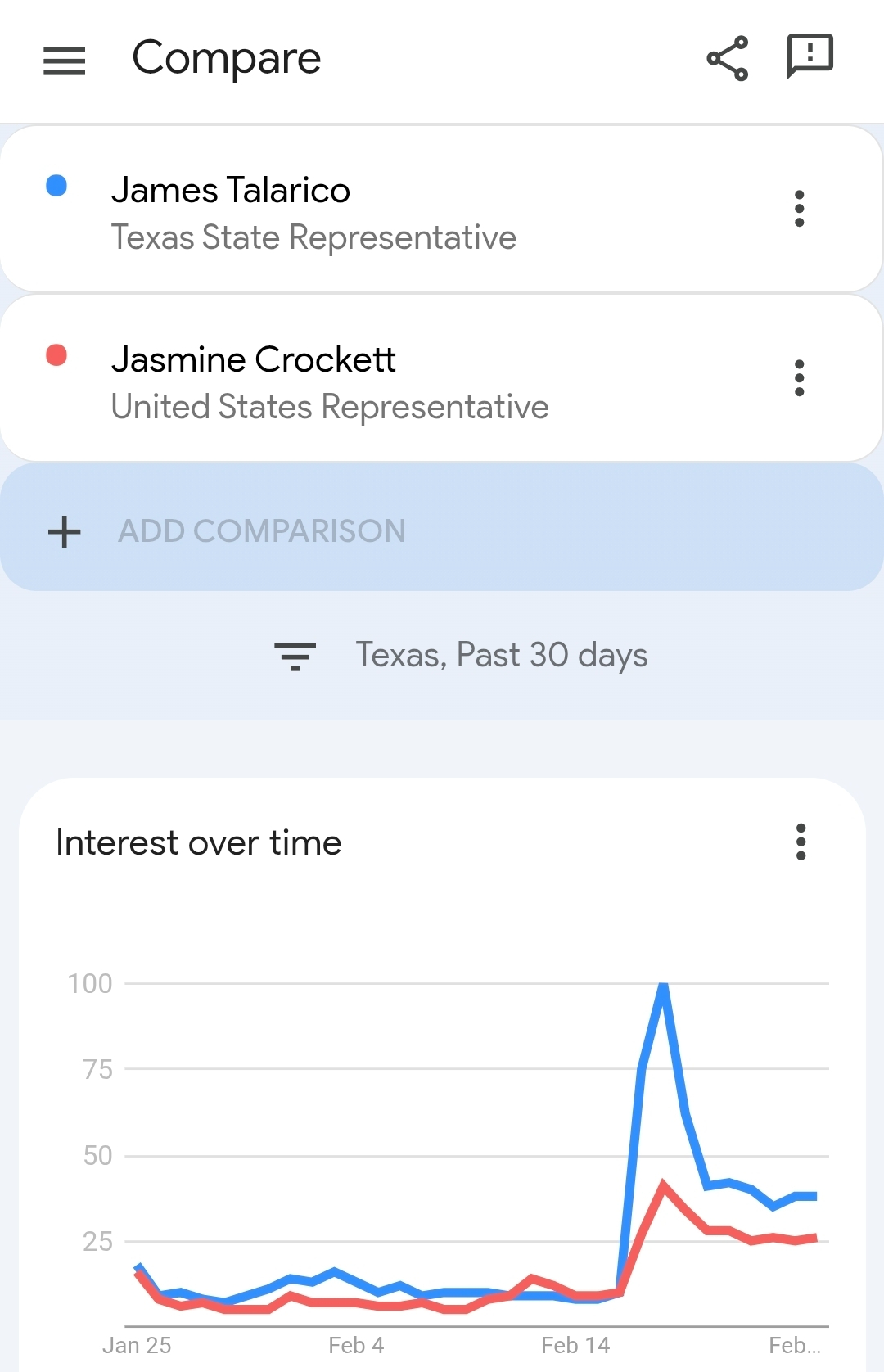Click the plus icon to add comparison
The width and height of the screenshot is (884, 1372).
tap(64, 531)
